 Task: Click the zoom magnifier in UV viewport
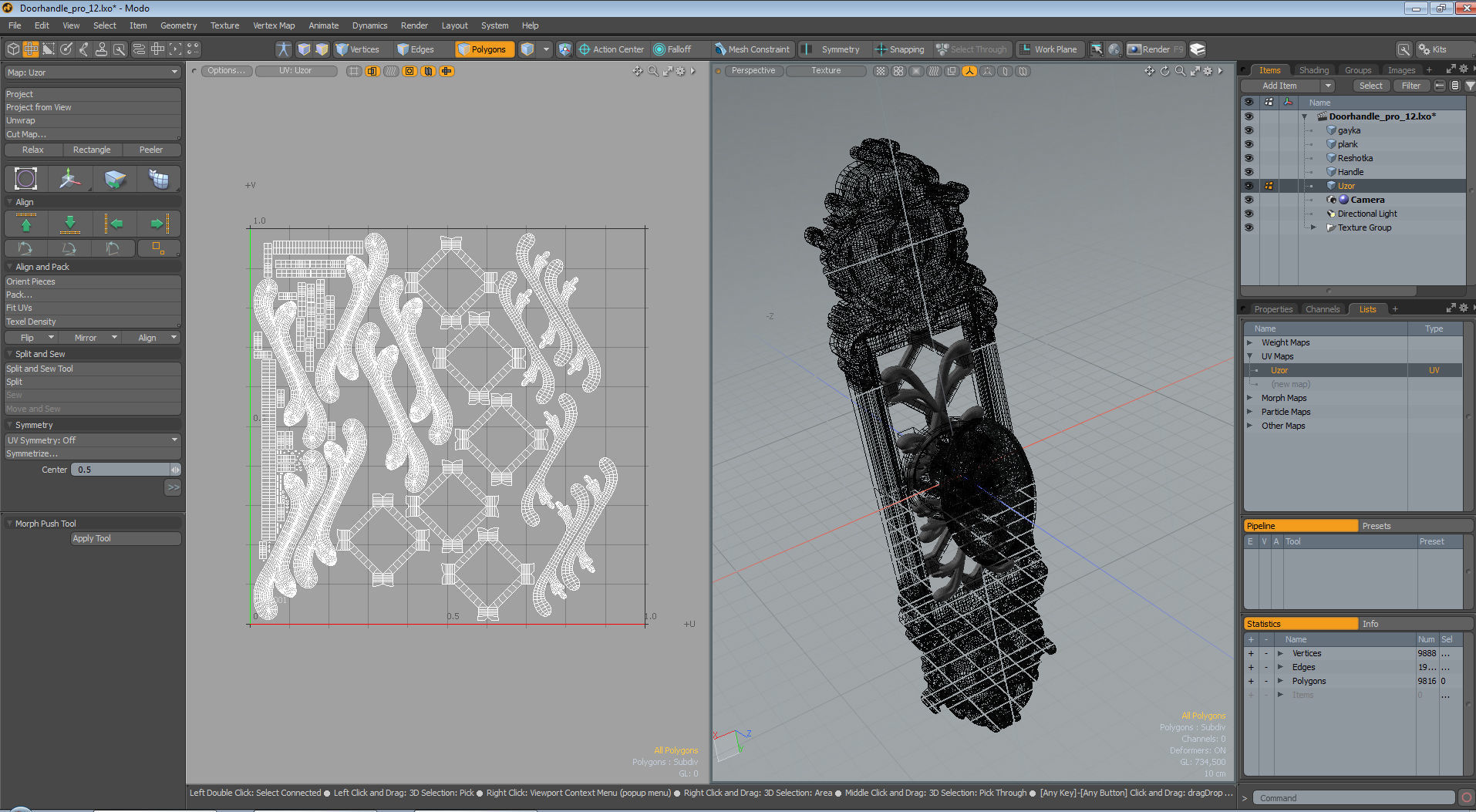tap(653, 71)
